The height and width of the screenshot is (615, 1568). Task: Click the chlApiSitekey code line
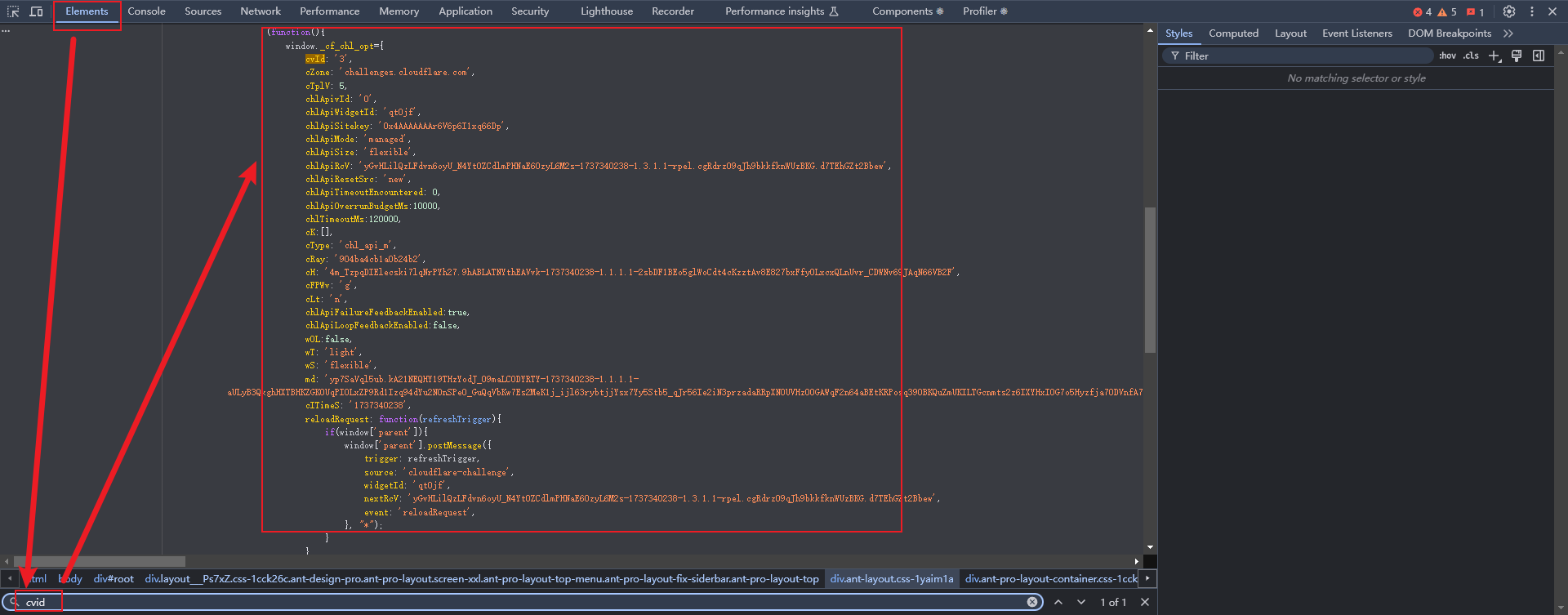tap(408, 126)
